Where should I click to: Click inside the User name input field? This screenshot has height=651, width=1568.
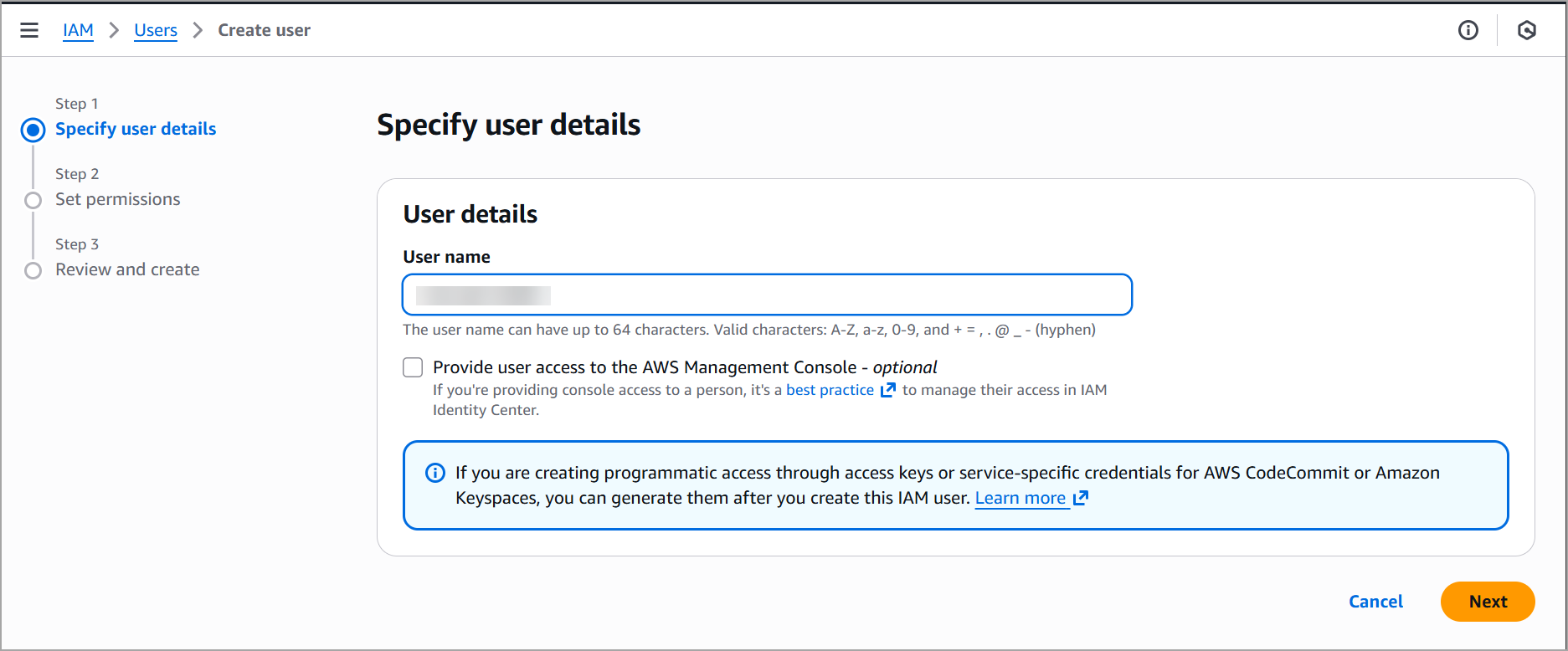point(767,295)
